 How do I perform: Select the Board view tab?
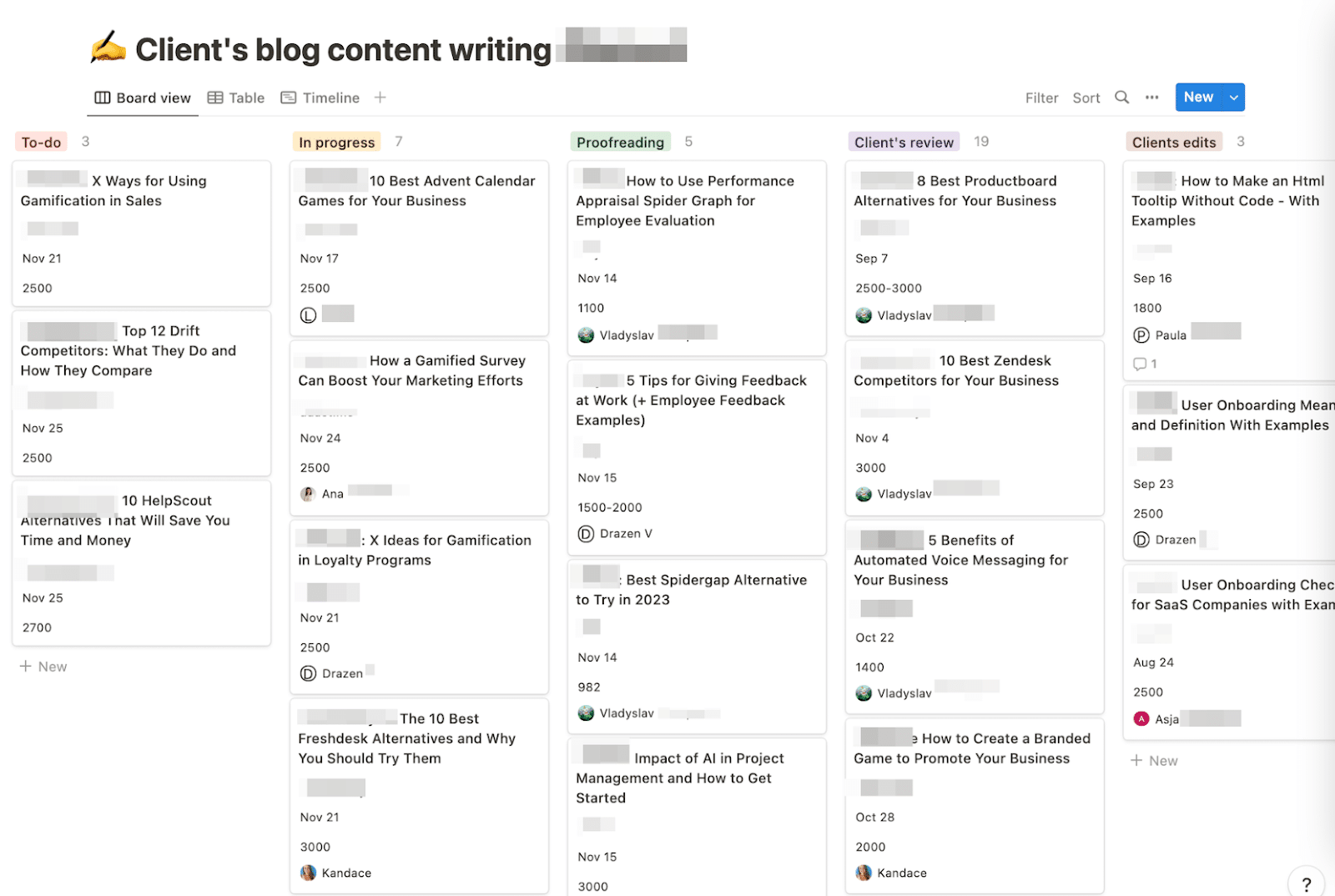tap(143, 98)
